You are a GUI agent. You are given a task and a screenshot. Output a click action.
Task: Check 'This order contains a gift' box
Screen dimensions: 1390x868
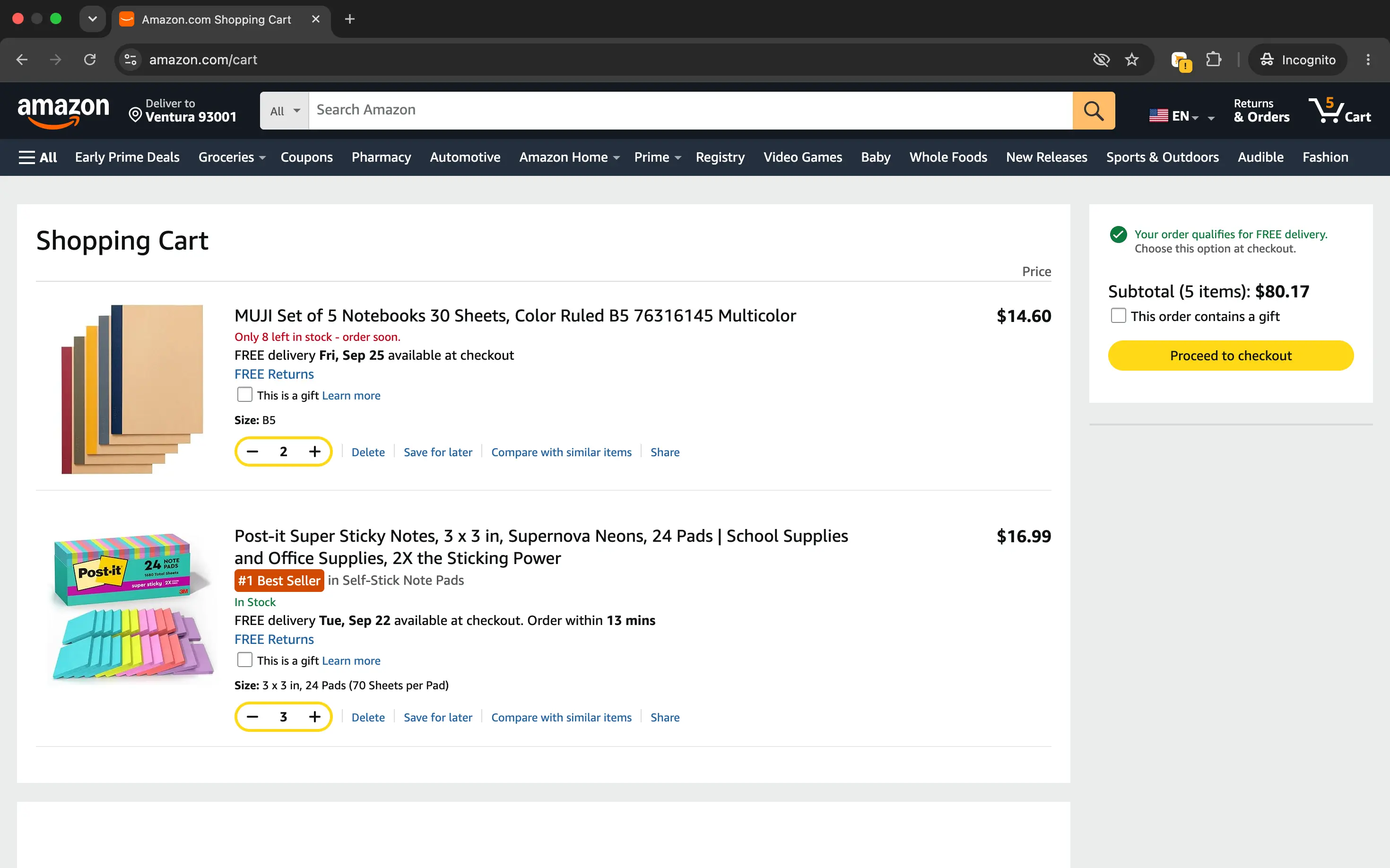tap(1118, 316)
